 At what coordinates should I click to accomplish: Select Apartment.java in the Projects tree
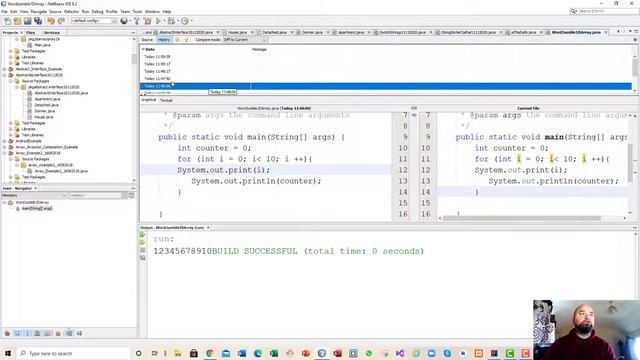(47, 99)
